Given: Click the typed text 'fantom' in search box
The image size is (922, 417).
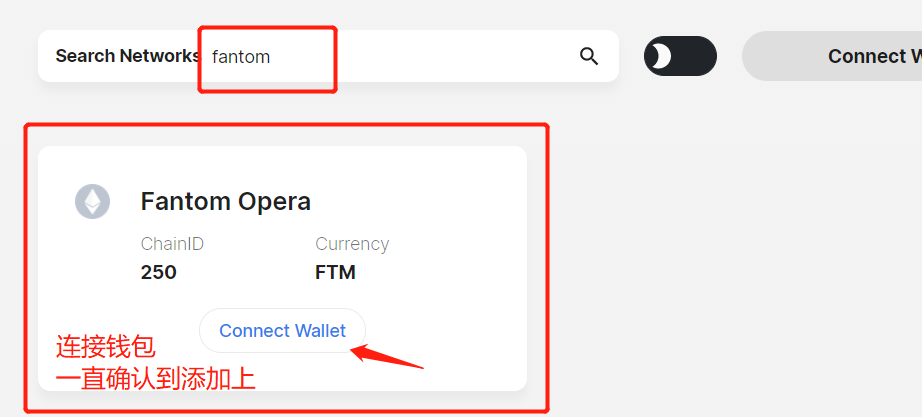Looking at the screenshot, I should [241, 57].
